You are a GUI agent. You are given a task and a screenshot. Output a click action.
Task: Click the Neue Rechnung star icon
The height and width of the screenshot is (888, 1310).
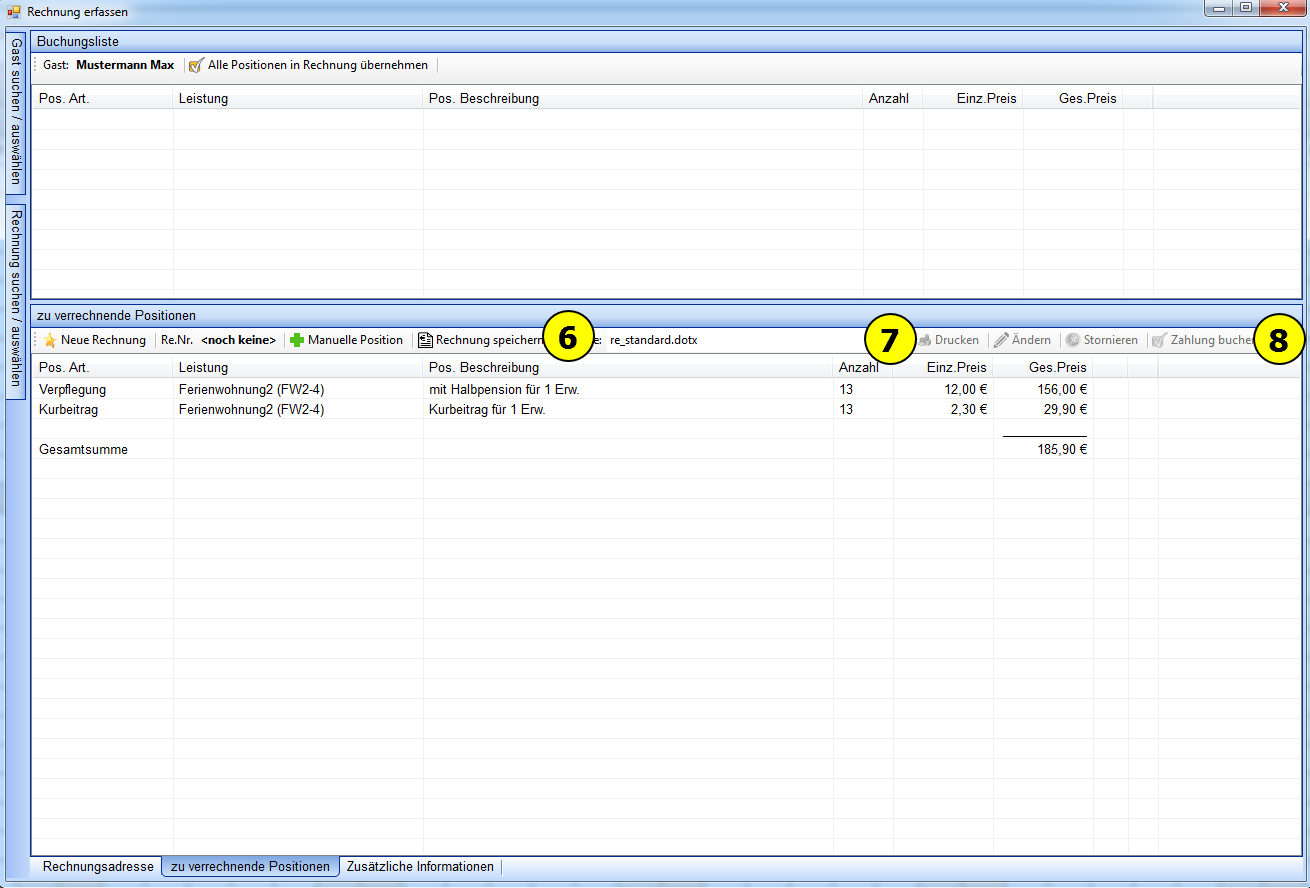click(49, 340)
